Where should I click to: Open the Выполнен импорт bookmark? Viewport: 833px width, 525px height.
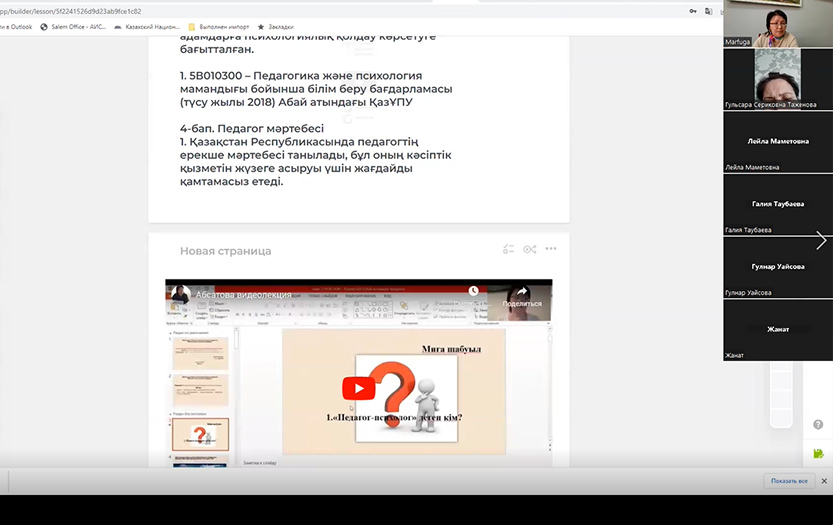221,27
